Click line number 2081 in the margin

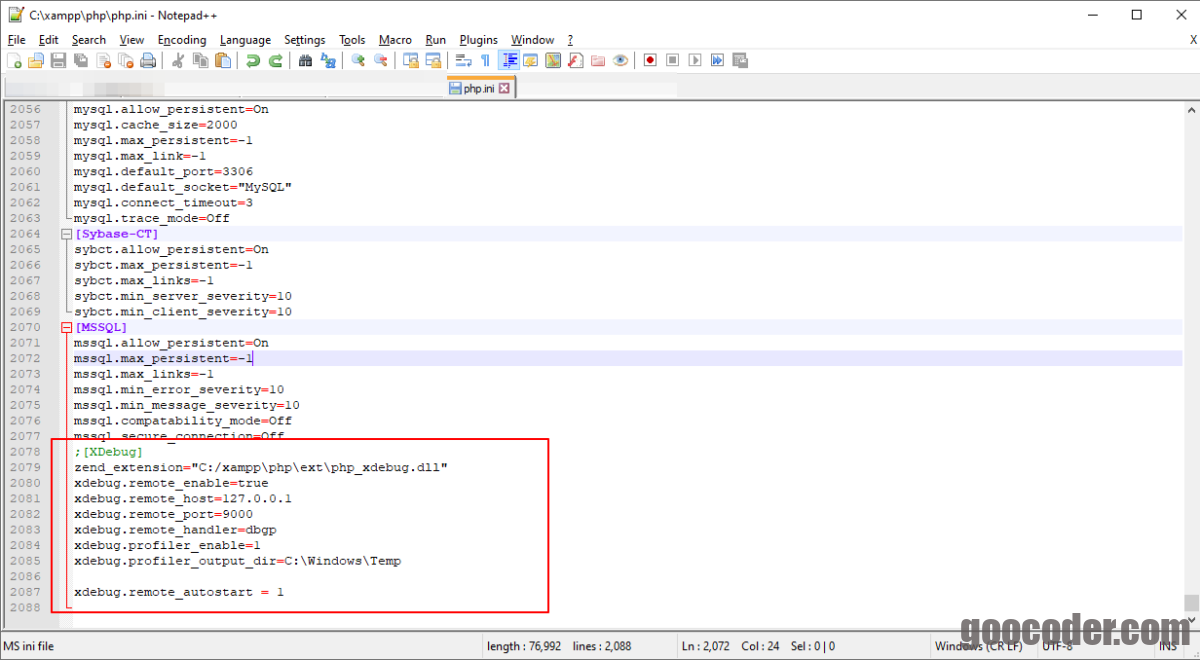25,498
